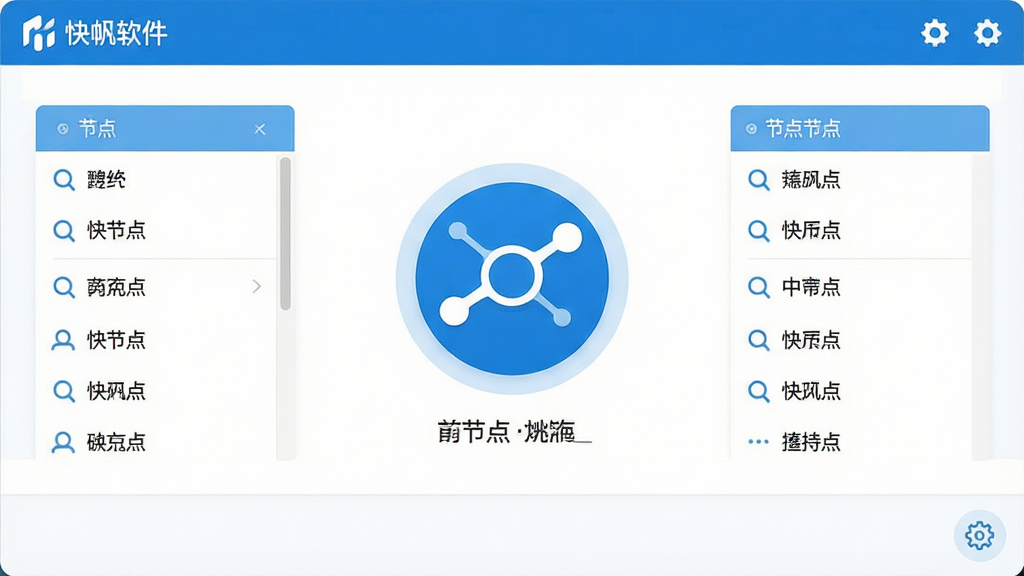Screen dimensions: 1024x576
Task: Click the small circle icon beside the 节点节点 title
Action: (751, 129)
